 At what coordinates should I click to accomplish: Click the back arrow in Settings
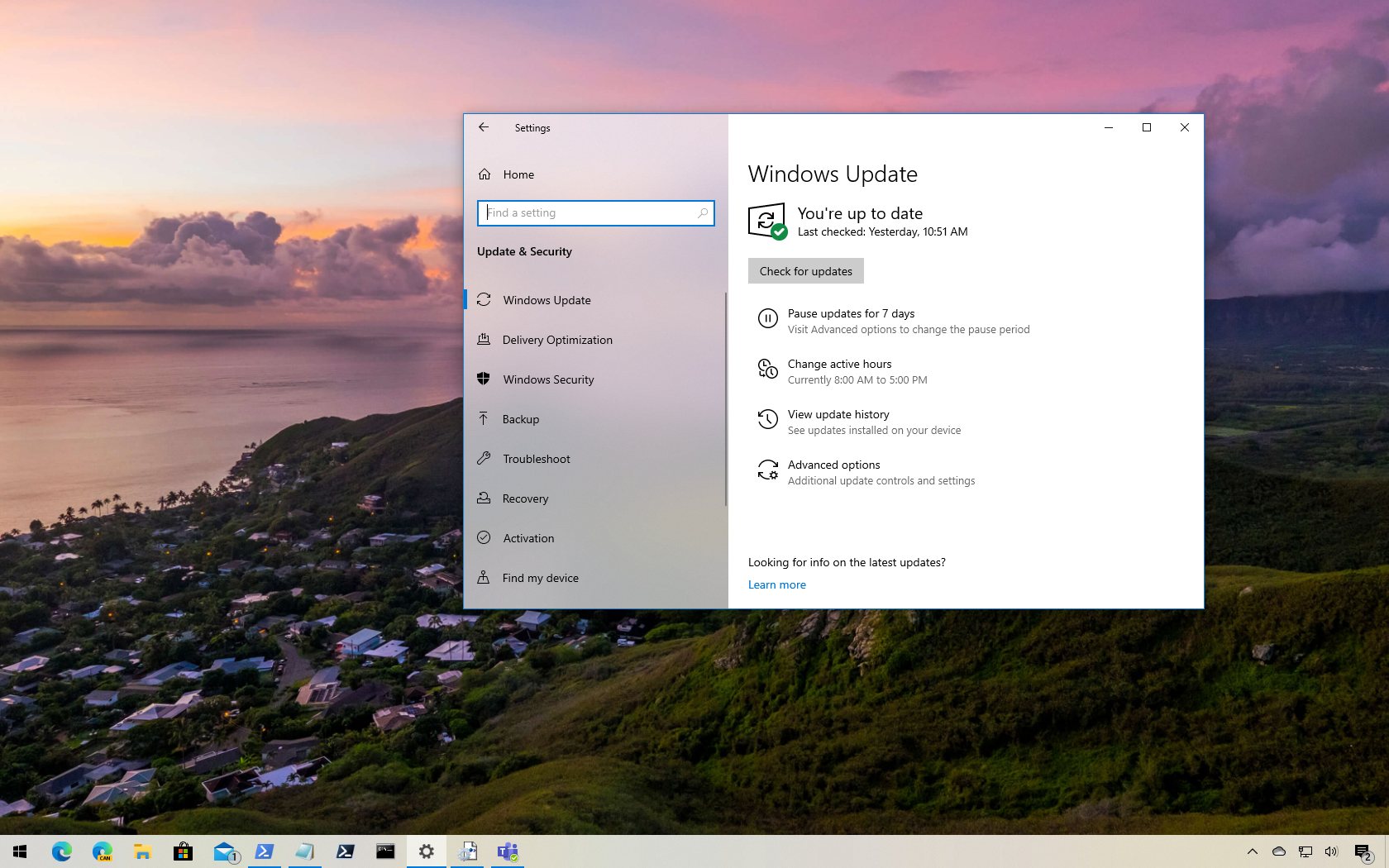[x=484, y=127]
